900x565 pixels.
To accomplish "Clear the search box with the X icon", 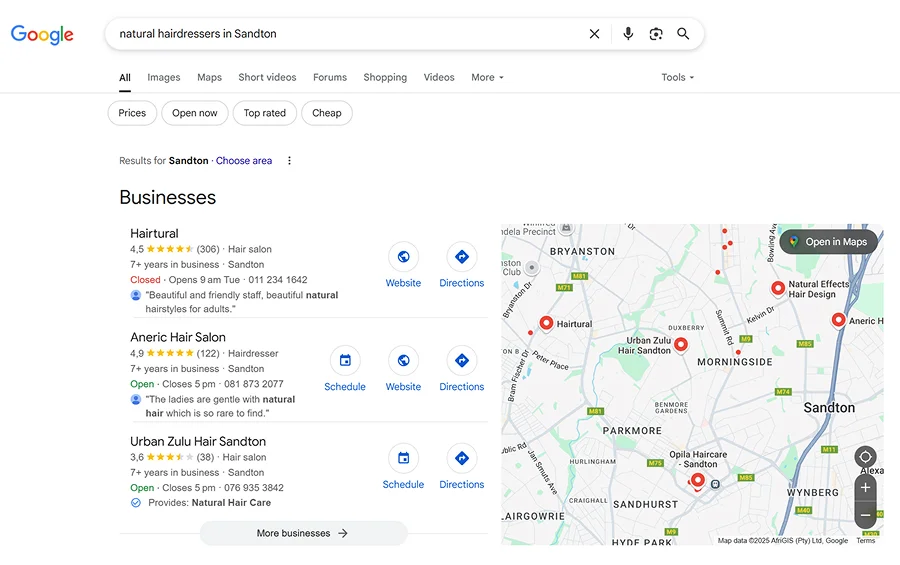I will click(594, 34).
